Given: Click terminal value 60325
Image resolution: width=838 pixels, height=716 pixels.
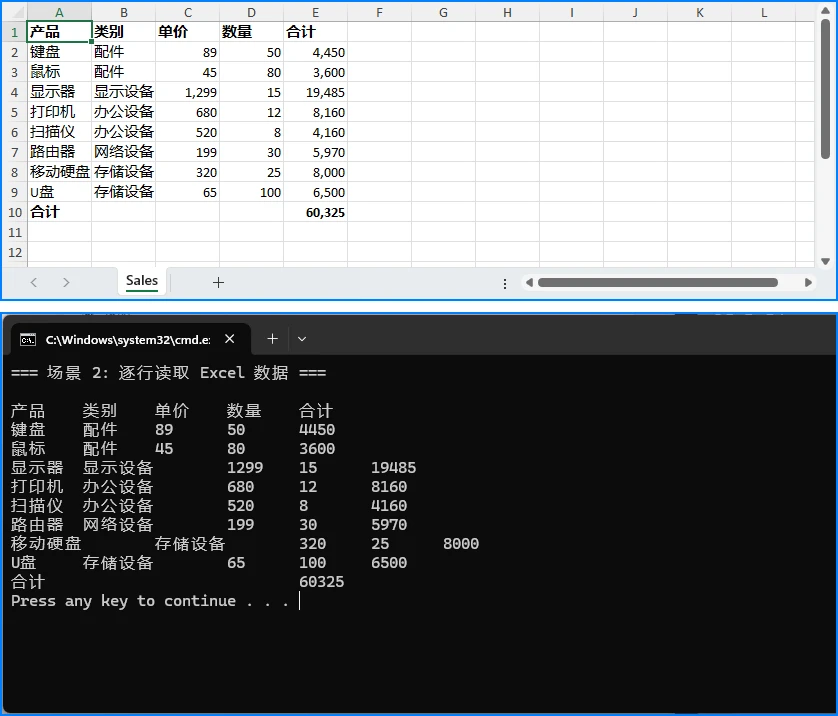Looking at the screenshot, I should pos(322,582).
